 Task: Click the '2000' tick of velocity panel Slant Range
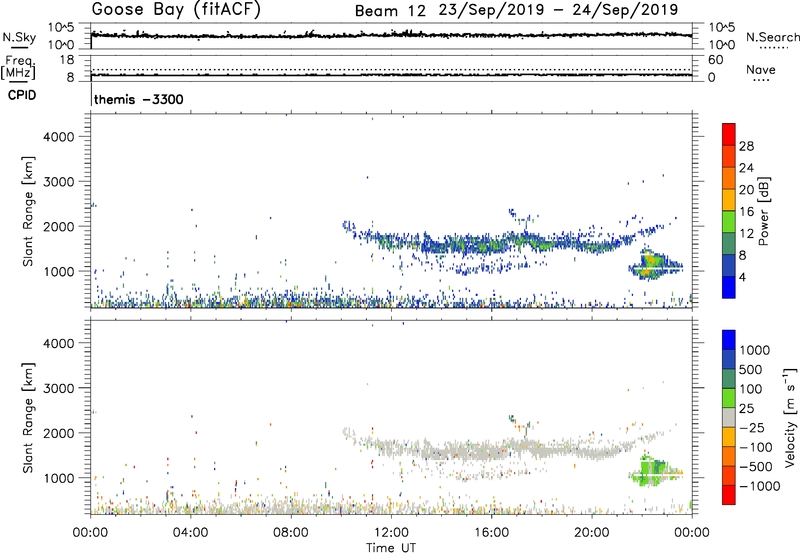59,433
